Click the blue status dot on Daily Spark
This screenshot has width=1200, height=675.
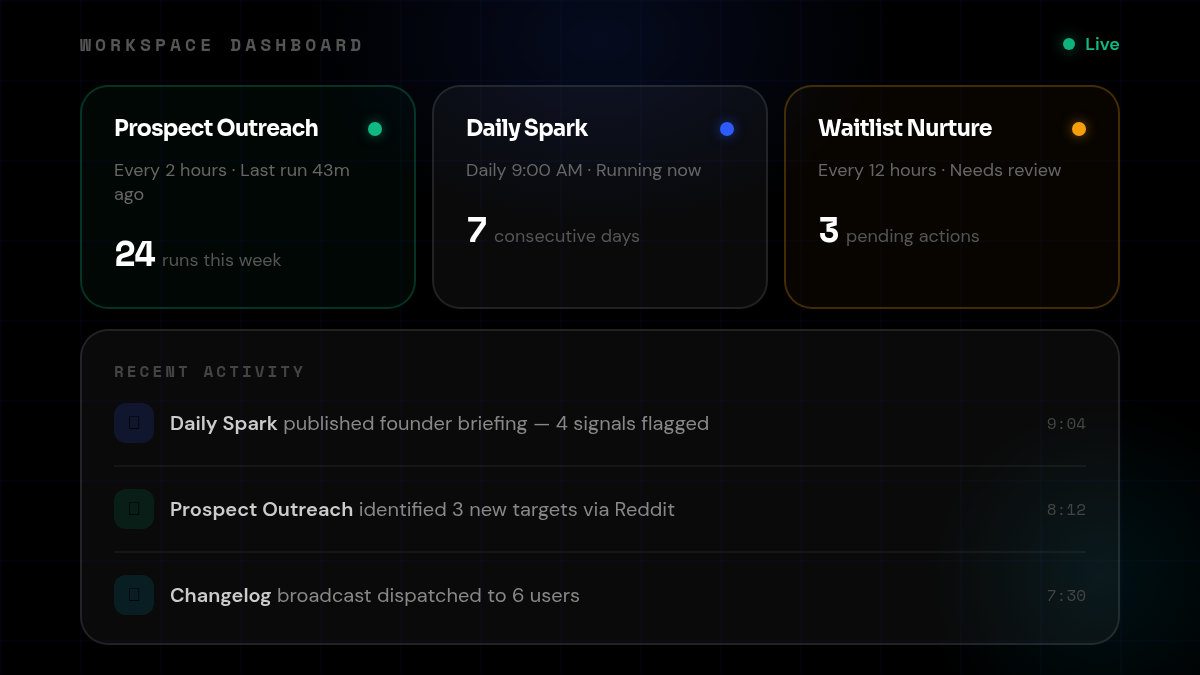click(727, 128)
